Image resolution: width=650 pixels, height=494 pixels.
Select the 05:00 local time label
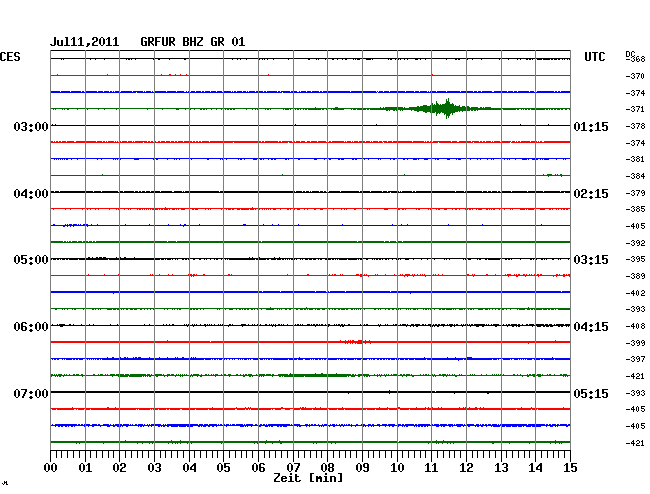tap(31, 260)
